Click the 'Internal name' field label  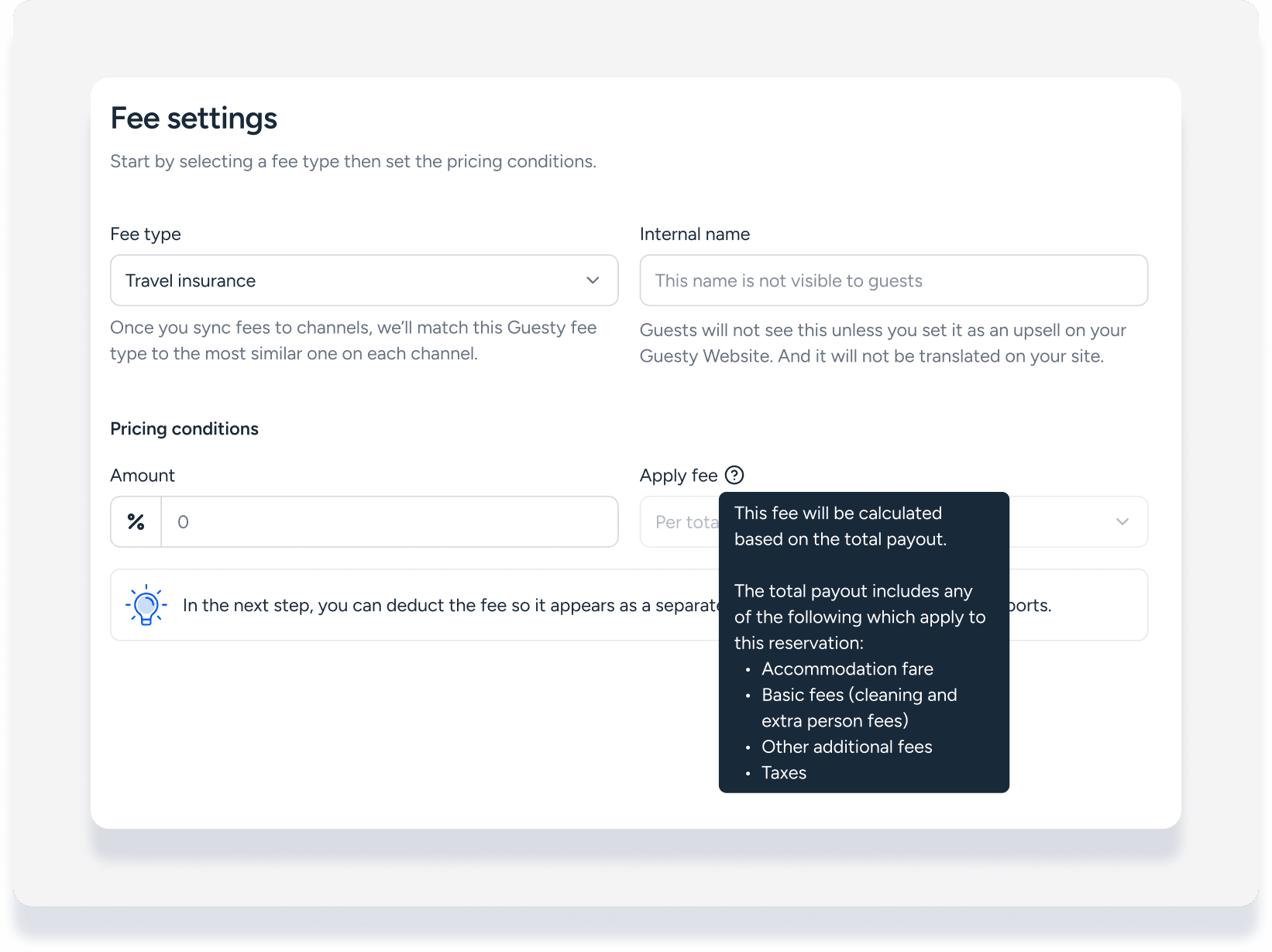pos(695,234)
